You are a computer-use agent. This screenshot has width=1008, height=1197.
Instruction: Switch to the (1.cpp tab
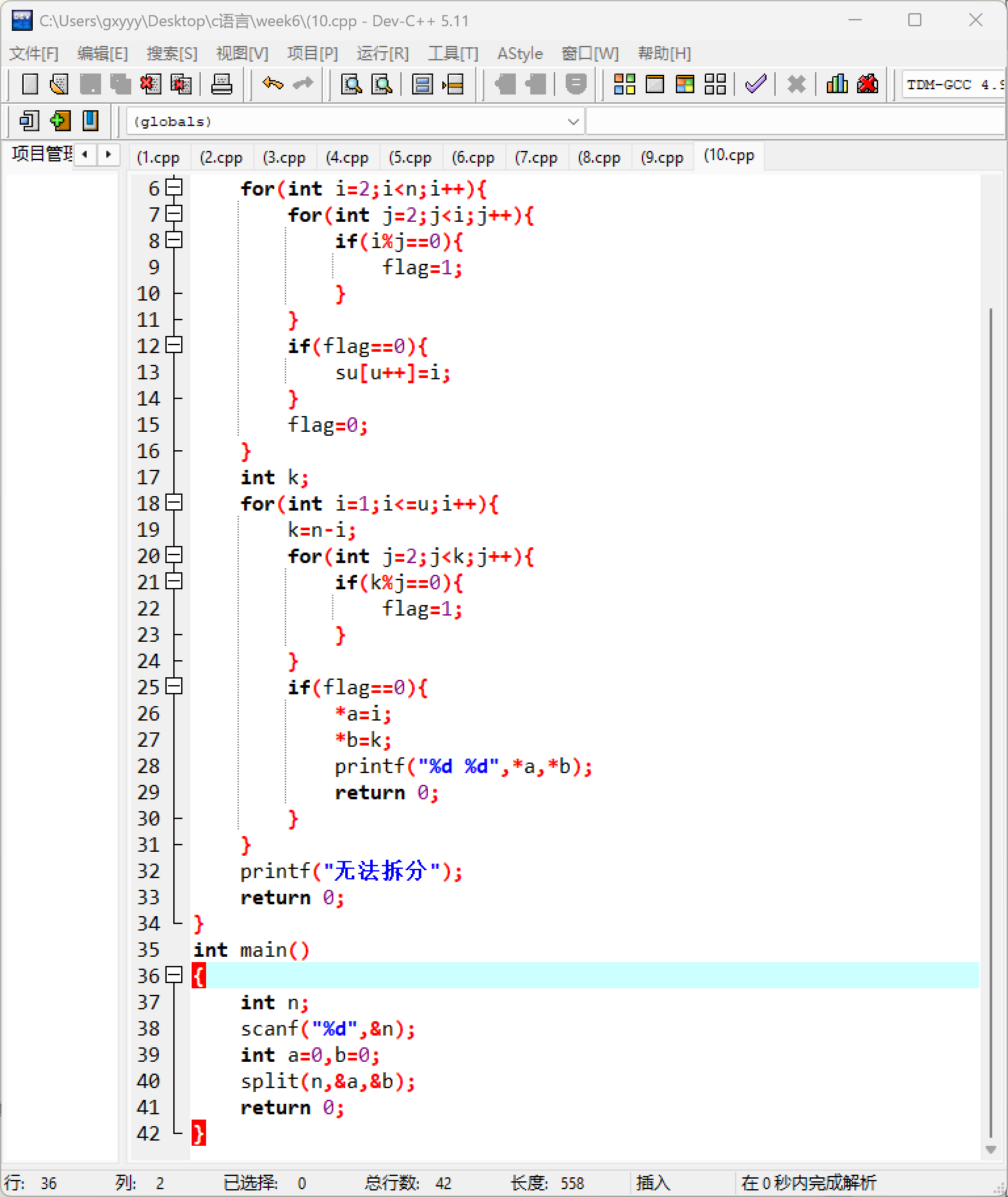click(x=158, y=157)
